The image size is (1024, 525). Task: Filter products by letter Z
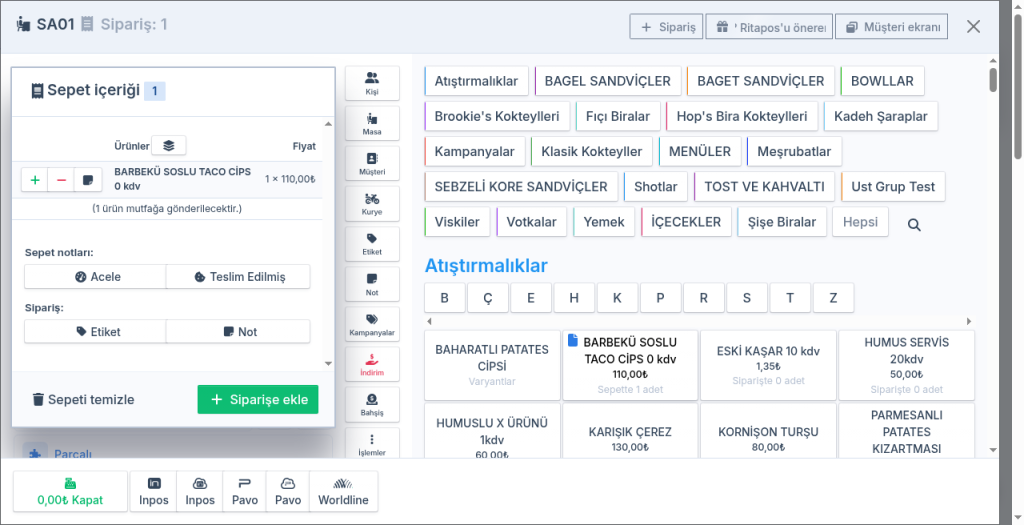point(833,298)
